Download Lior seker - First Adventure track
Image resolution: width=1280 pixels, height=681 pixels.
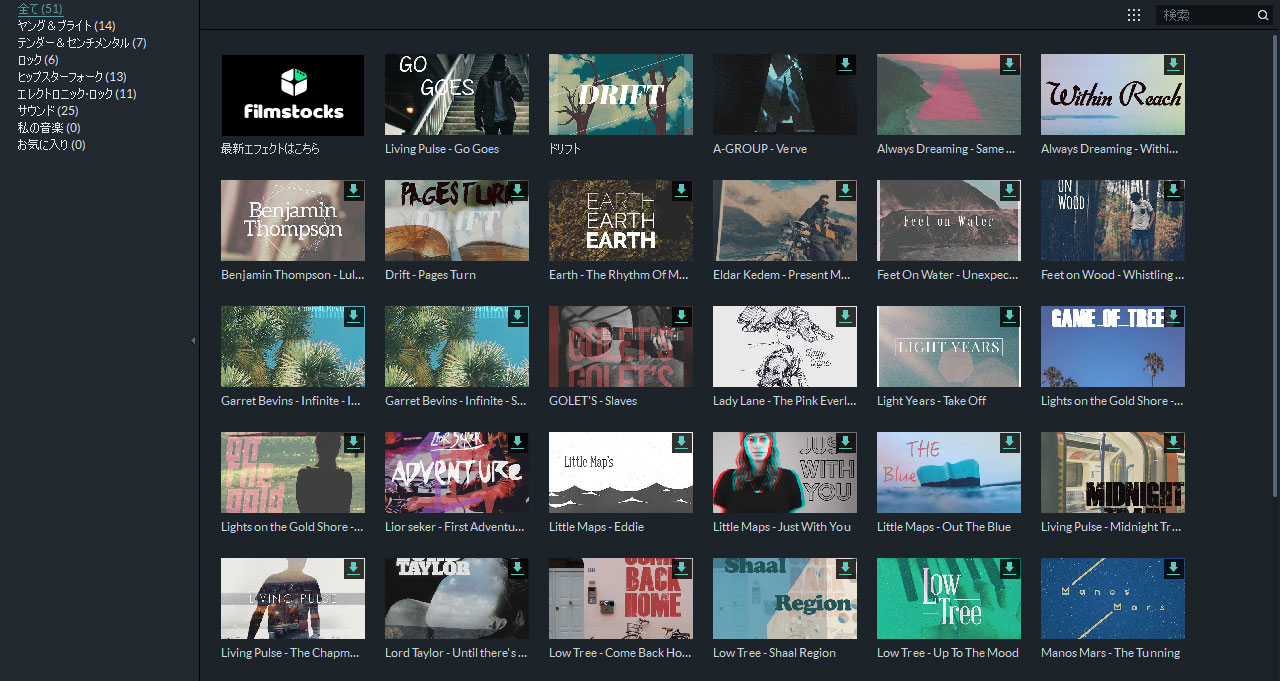click(518, 442)
